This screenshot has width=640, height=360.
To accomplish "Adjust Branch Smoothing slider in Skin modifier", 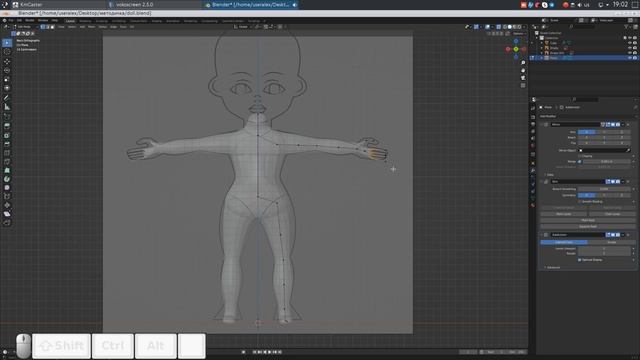I will (604, 189).
